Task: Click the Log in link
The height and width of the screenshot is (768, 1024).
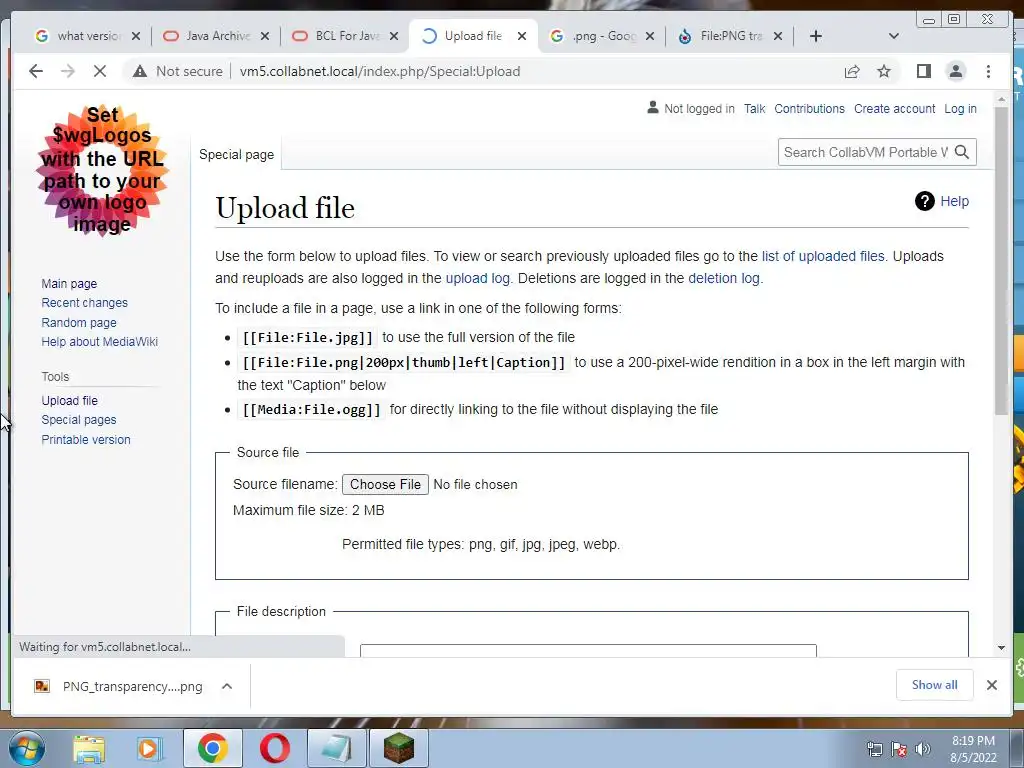Action: (960, 108)
